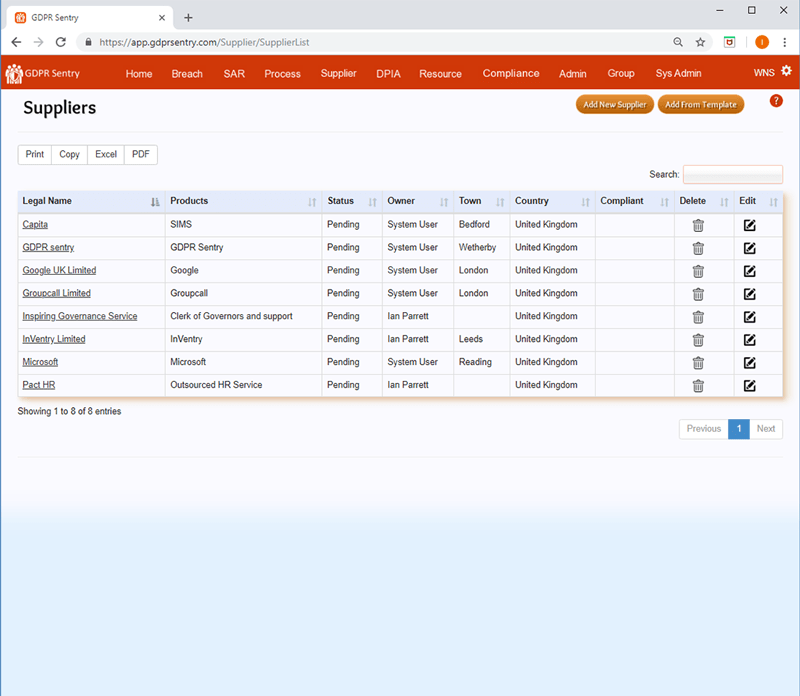Click the GDPR Sentry logo
This screenshot has width=800, height=696.
pyautogui.click(x=43, y=73)
